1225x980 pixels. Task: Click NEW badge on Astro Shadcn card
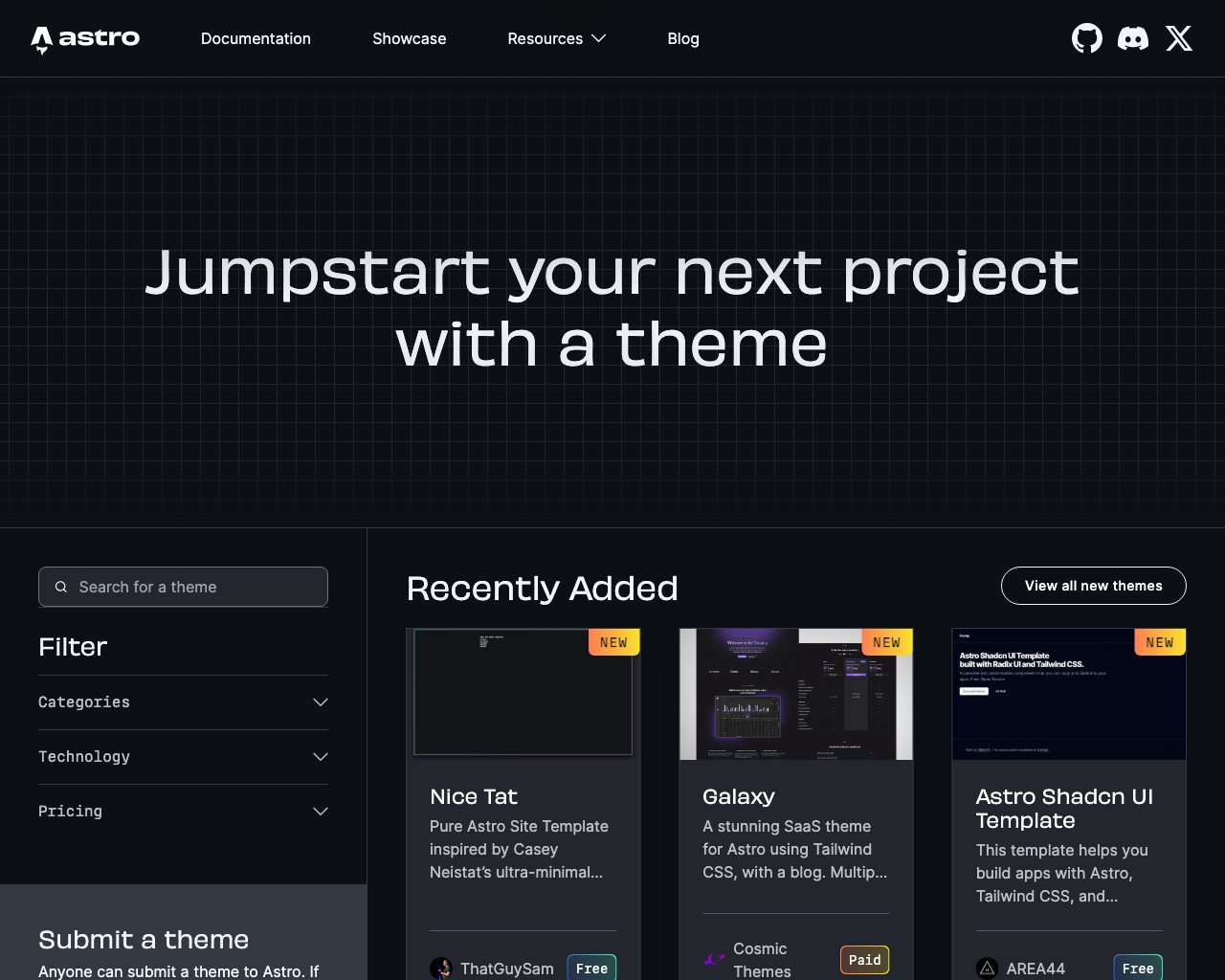1160,642
